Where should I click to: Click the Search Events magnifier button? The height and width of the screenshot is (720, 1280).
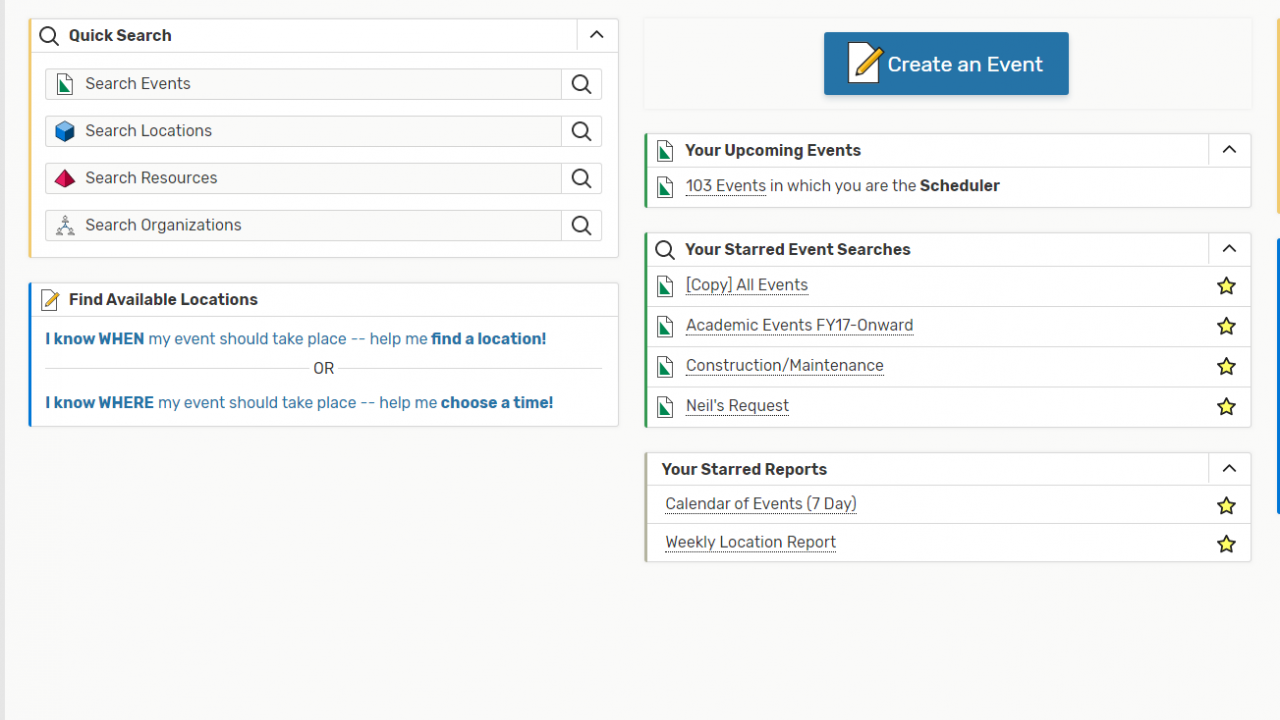click(581, 84)
